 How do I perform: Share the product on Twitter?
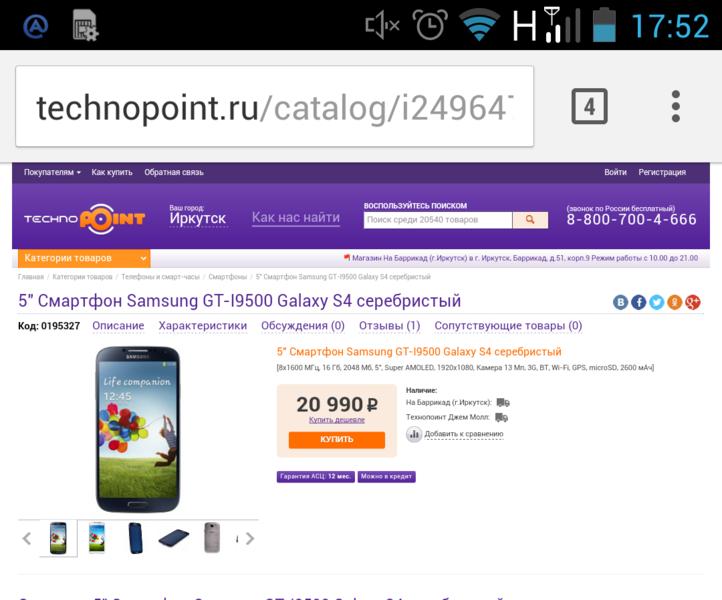click(657, 302)
